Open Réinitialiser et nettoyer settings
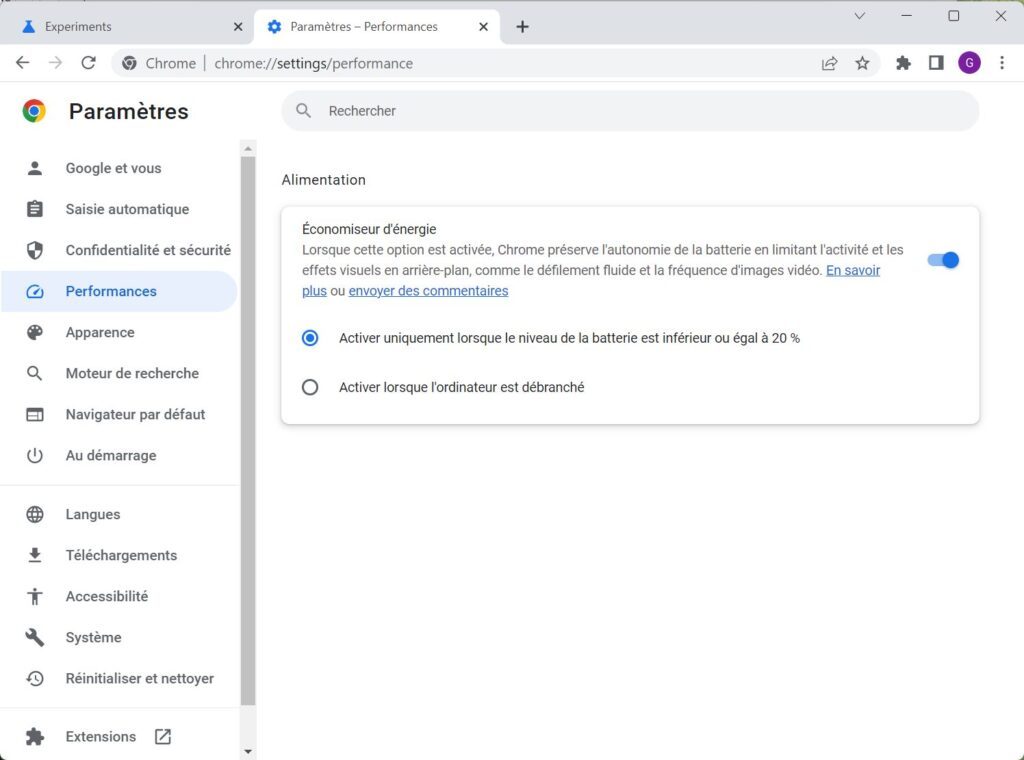 [x=119, y=679]
